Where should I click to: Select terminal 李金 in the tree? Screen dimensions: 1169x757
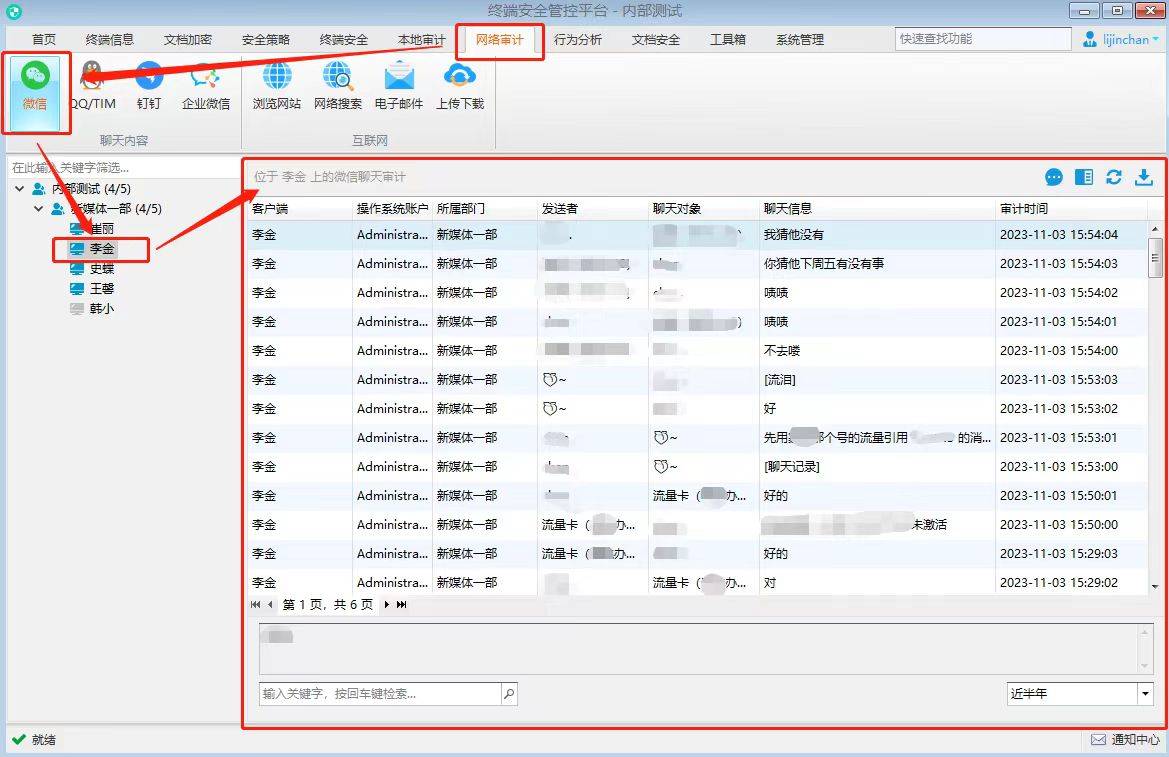click(92, 248)
